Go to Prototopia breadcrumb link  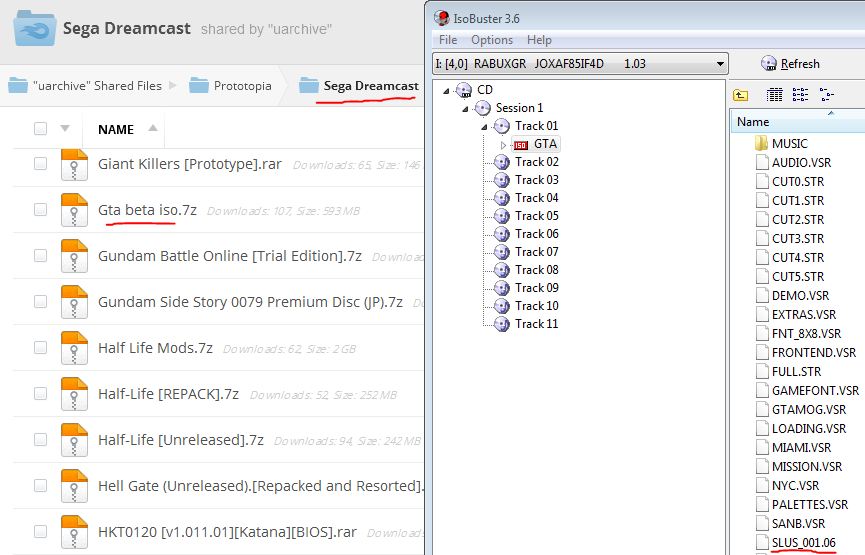(243, 86)
